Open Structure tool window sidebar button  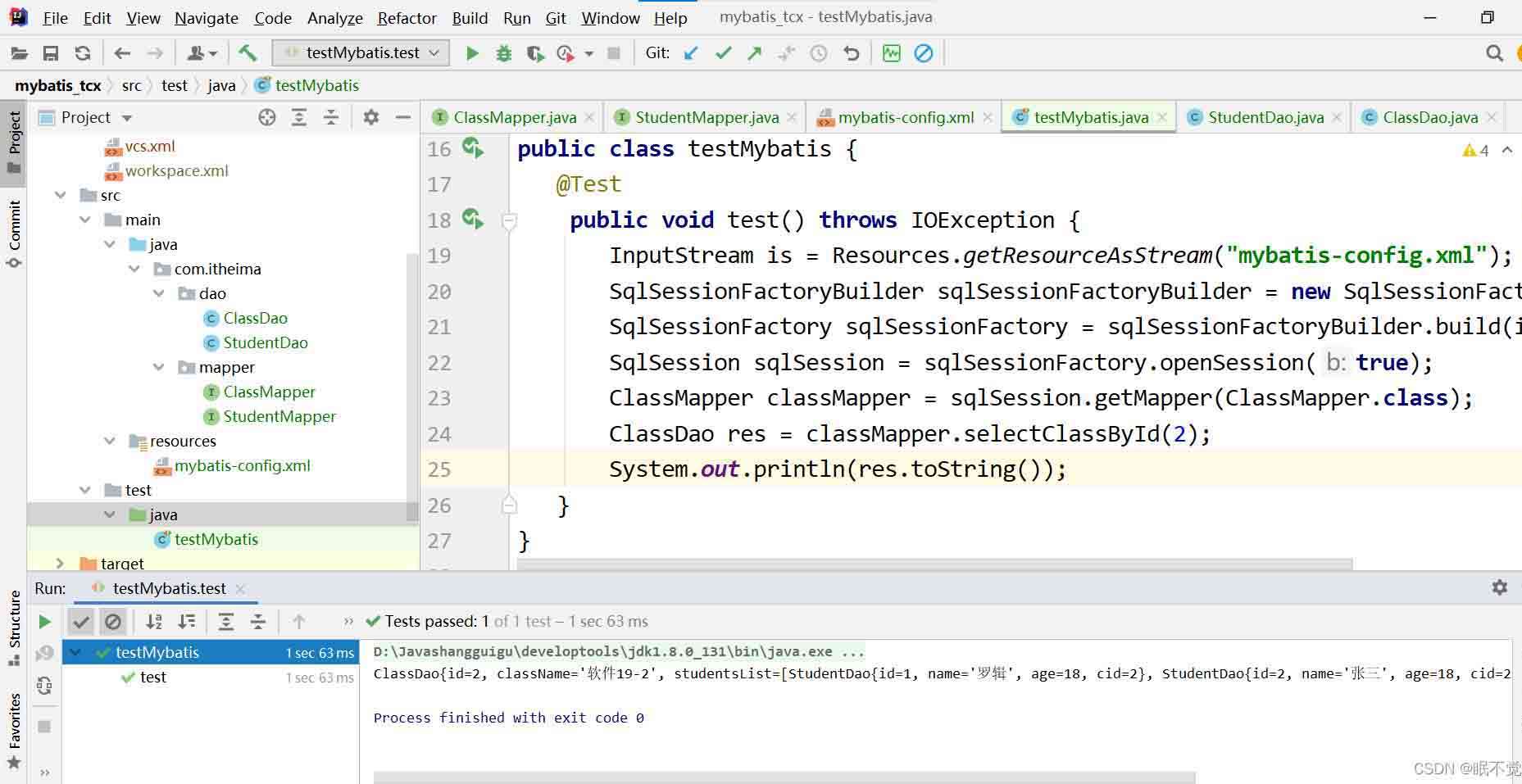click(x=14, y=627)
